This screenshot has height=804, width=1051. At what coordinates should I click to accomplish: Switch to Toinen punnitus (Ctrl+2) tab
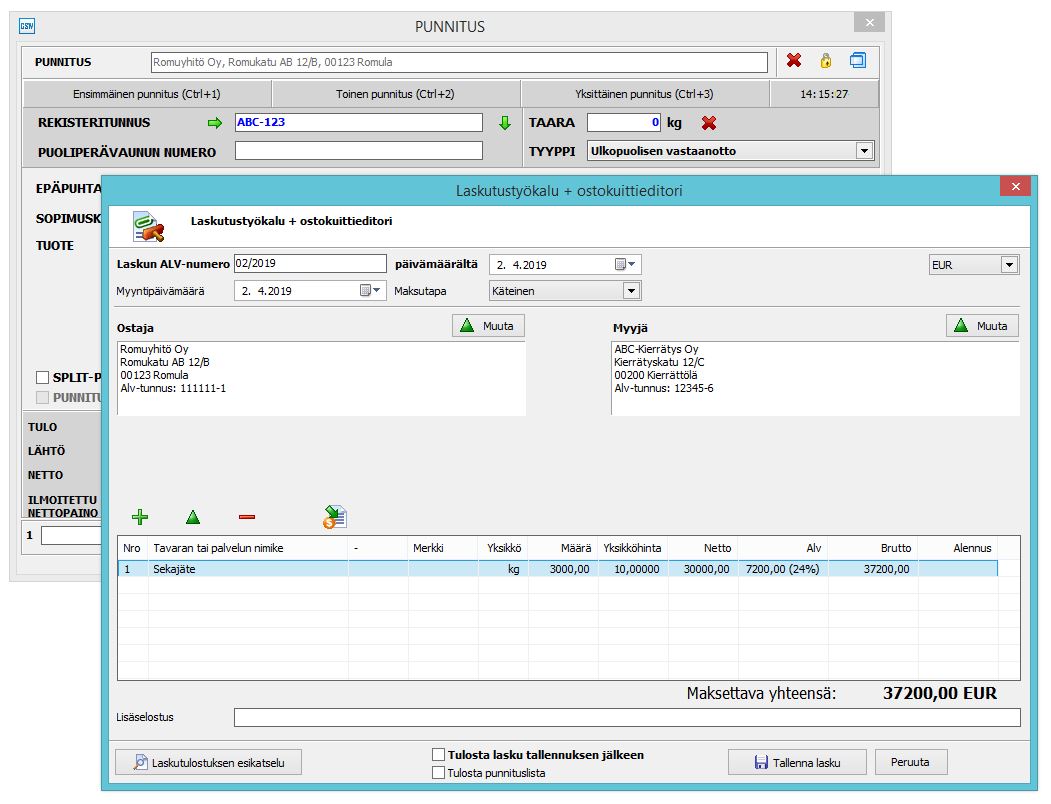click(395, 94)
